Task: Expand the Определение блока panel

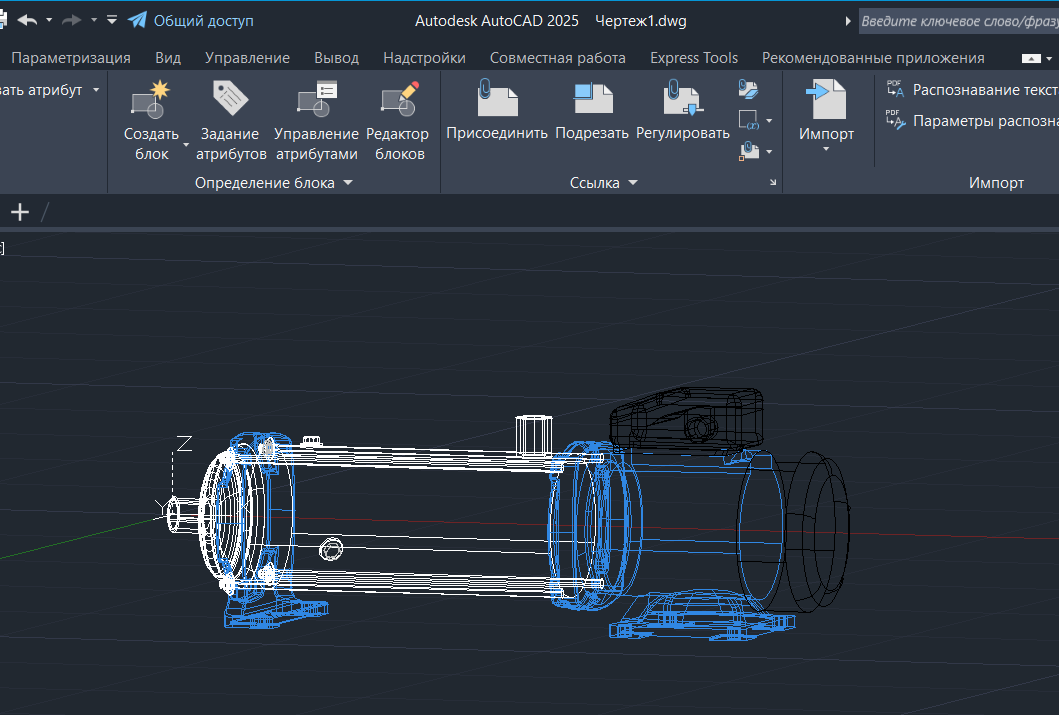Action: pyautogui.click(x=274, y=183)
